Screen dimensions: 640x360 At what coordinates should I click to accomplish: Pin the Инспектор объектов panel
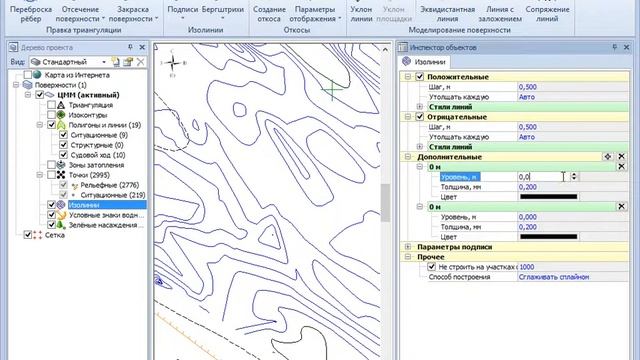tap(614, 47)
